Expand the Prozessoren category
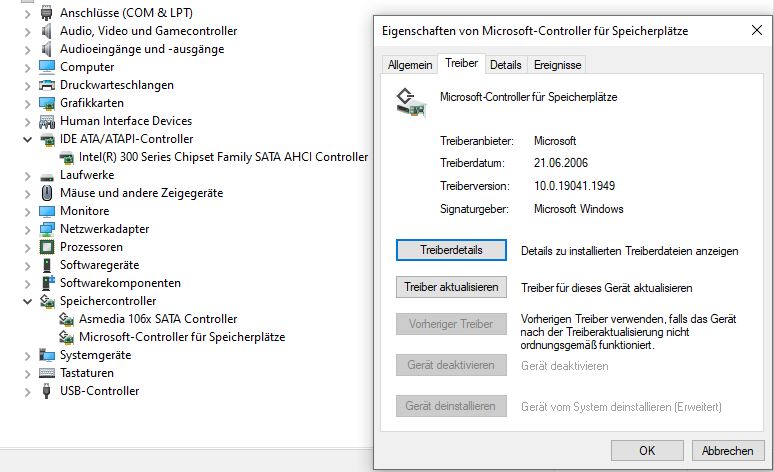The height and width of the screenshot is (472, 774). 27,248
